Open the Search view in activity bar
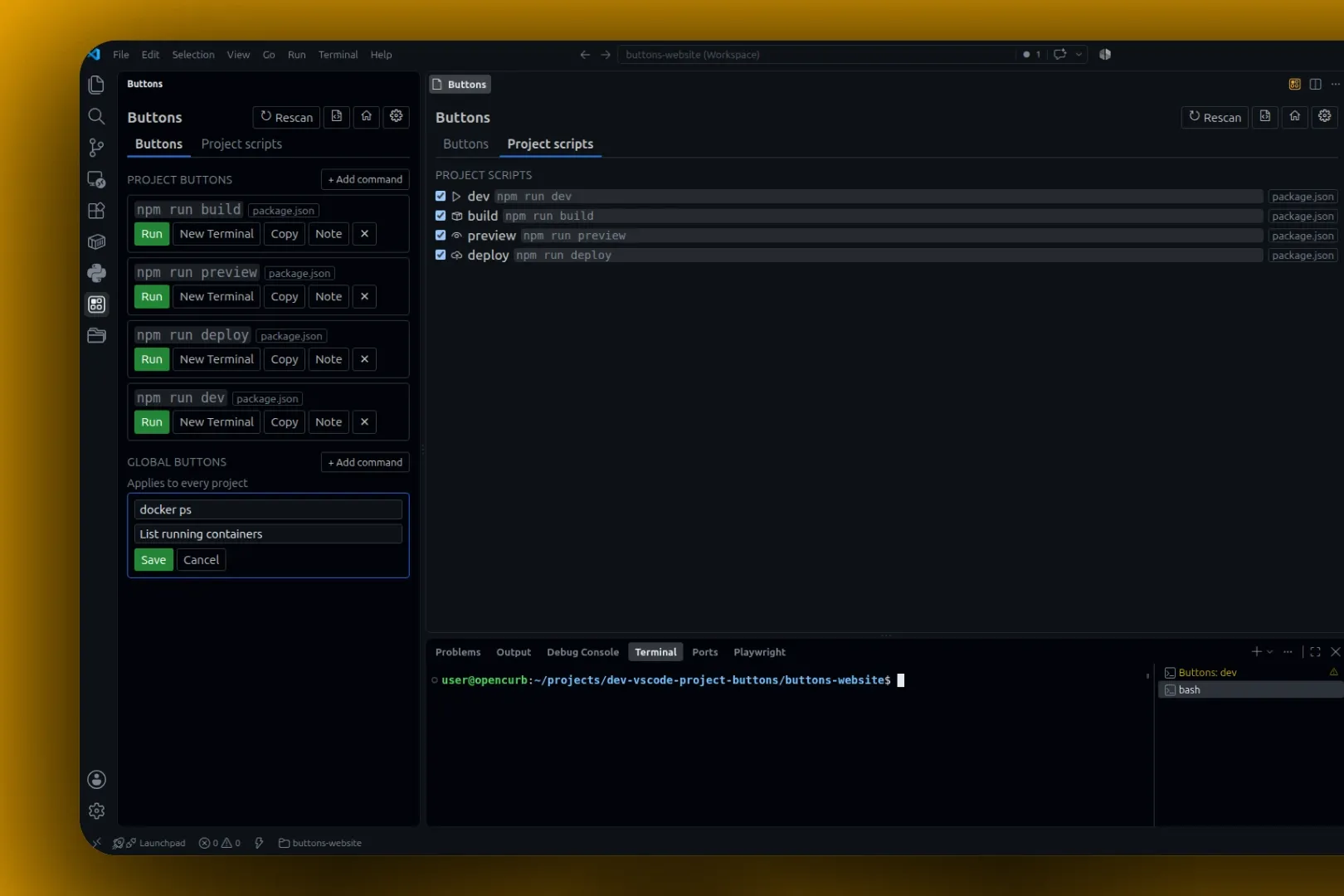This screenshot has width=1344, height=896. point(96,116)
